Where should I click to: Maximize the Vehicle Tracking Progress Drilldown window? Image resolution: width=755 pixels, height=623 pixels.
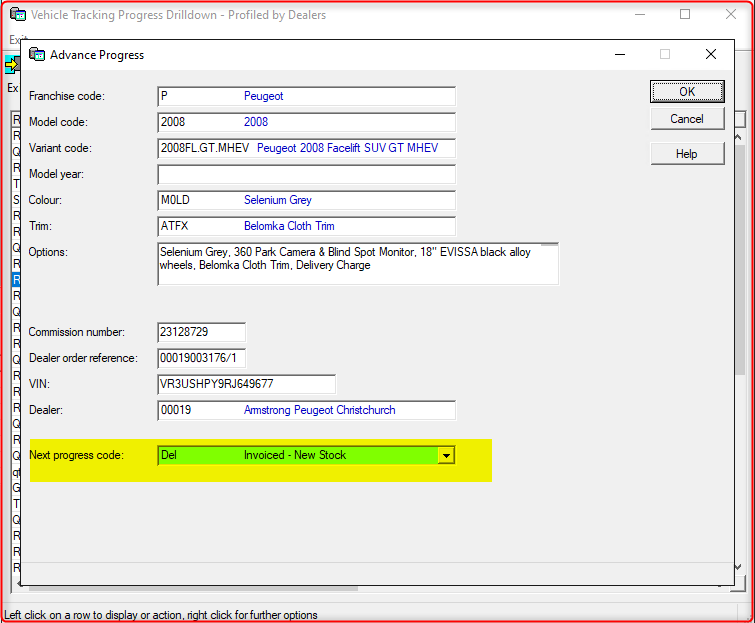(685, 14)
